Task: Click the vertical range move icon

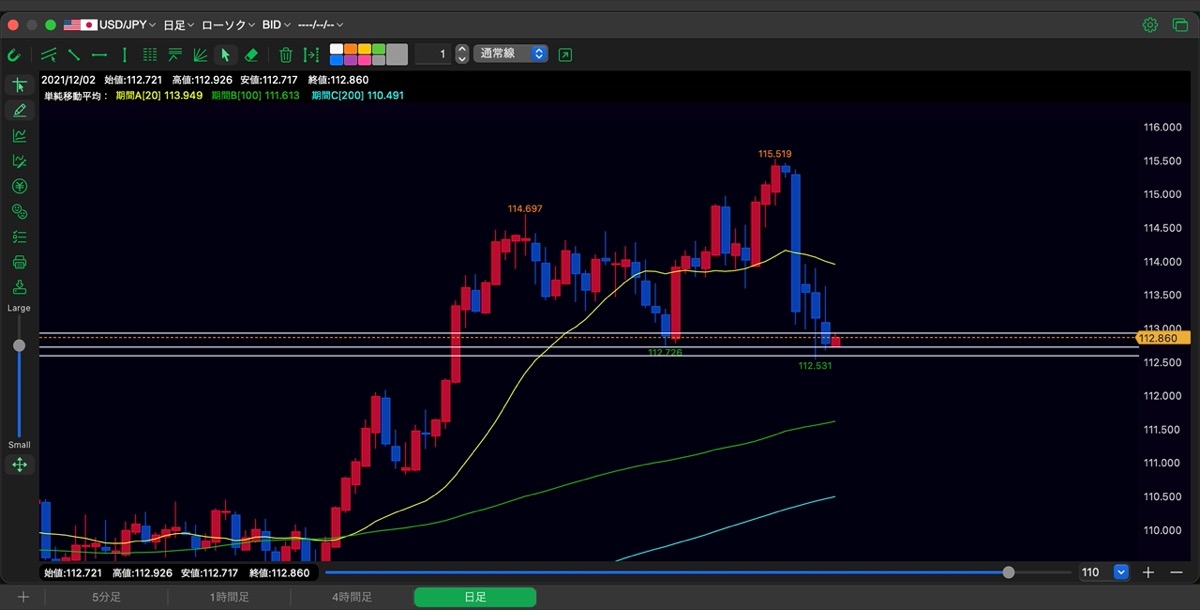Action: pyautogui.click(x=311, y=54)
